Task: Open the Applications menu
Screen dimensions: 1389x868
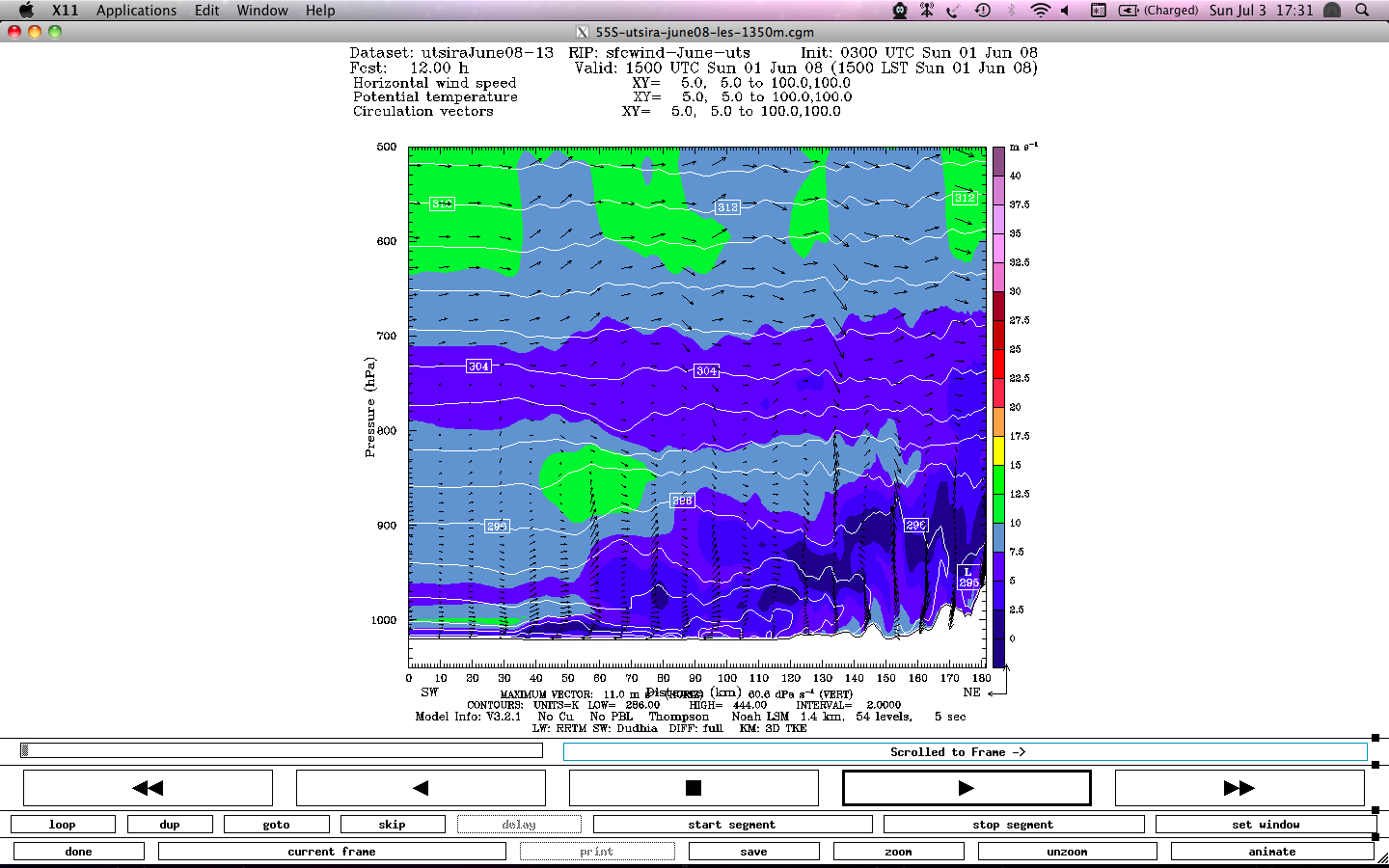Action: [136, 11]
